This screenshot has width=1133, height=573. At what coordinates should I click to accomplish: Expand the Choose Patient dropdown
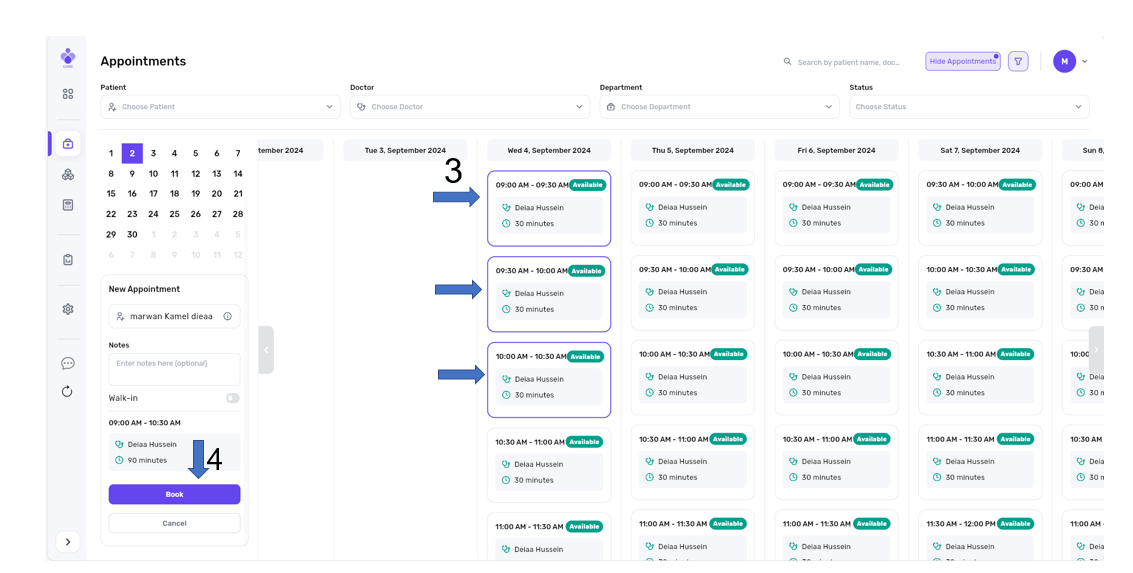tap(220, 107)
